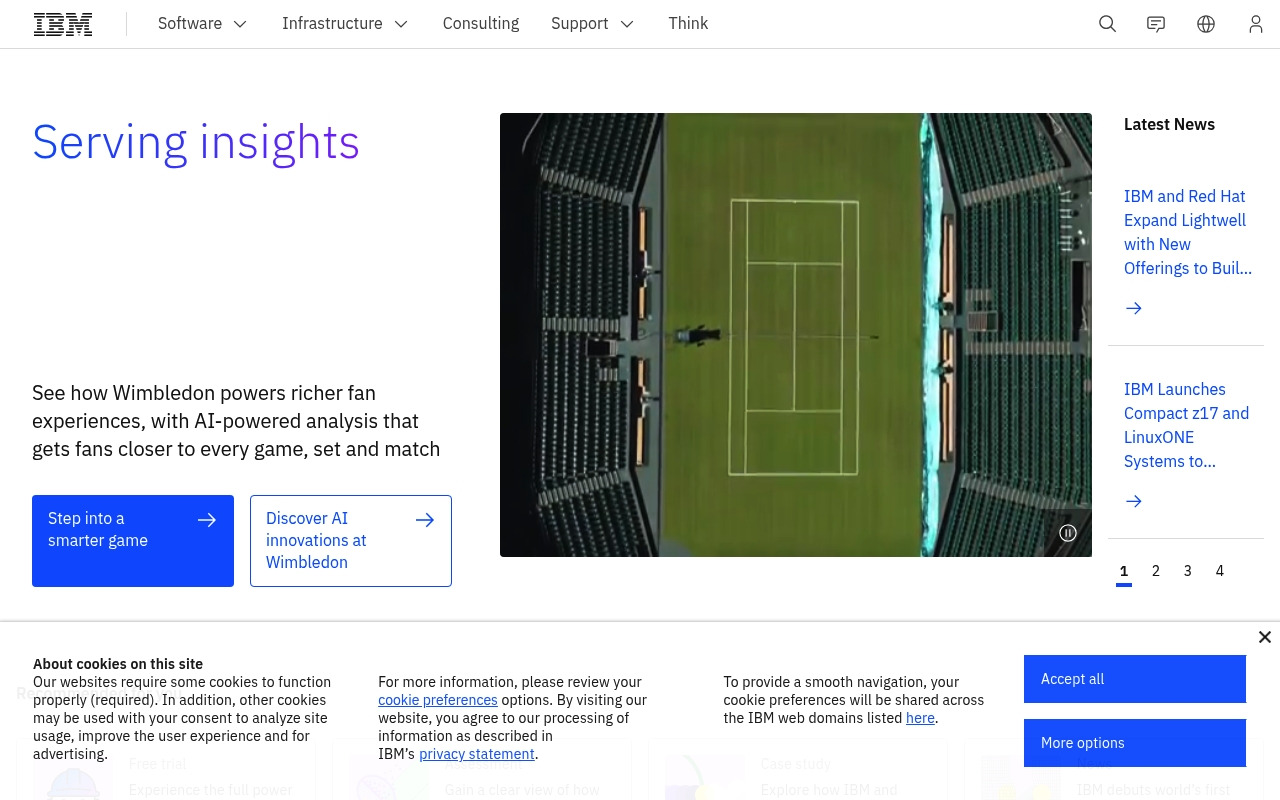Open the Think menu item
The height and width of the screenshot is (800, 1280).
(x=688, y=24)
